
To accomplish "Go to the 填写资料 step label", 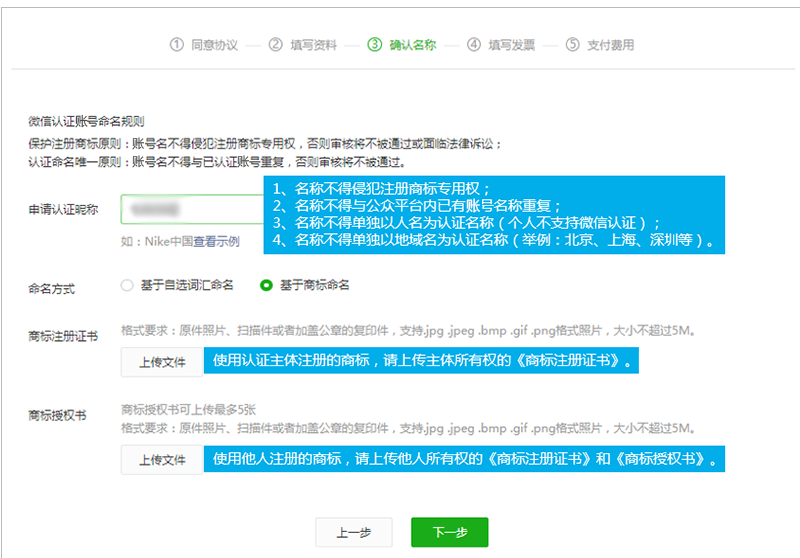I will click(313, 45).
